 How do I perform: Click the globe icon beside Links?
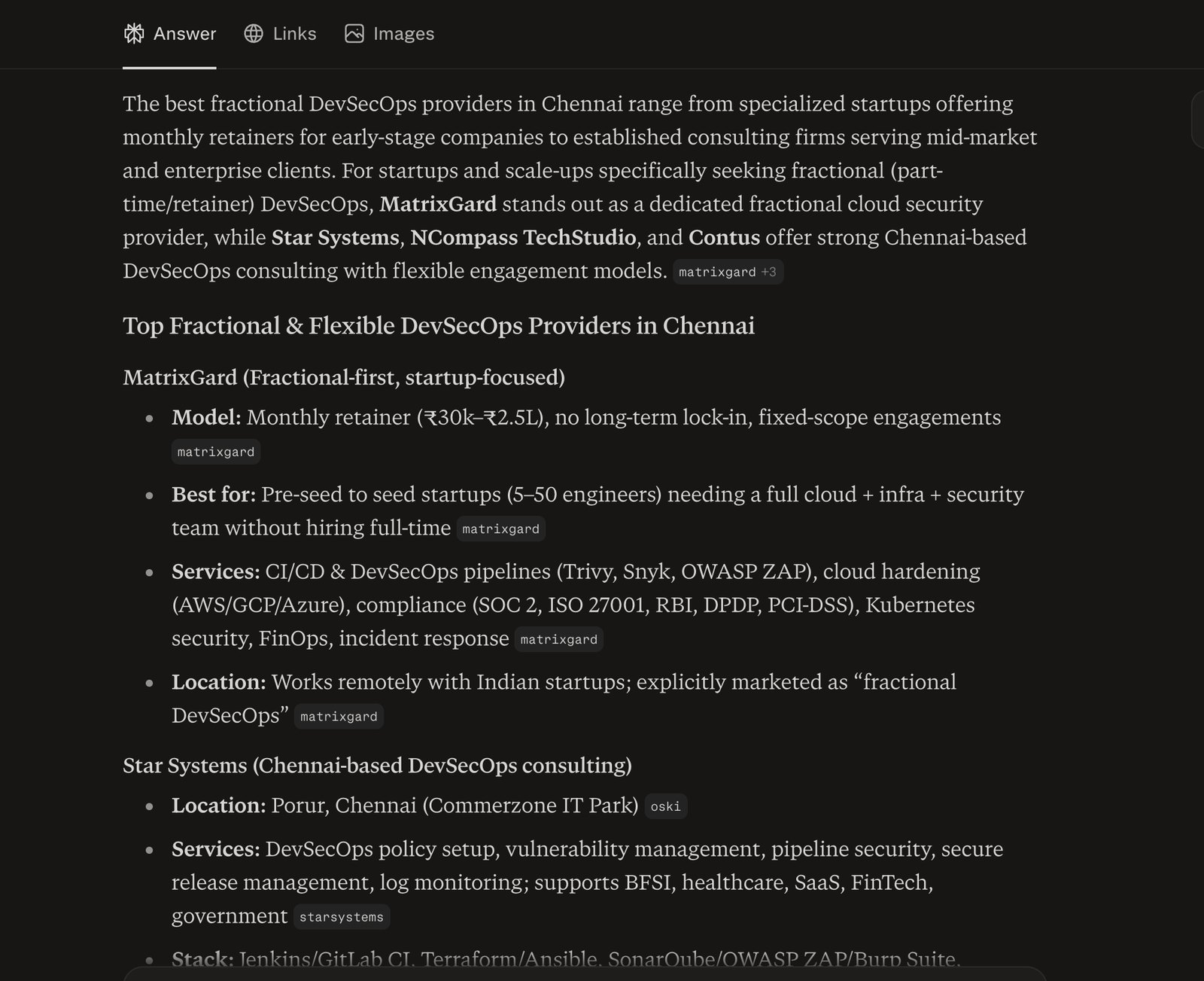(254, 34)
